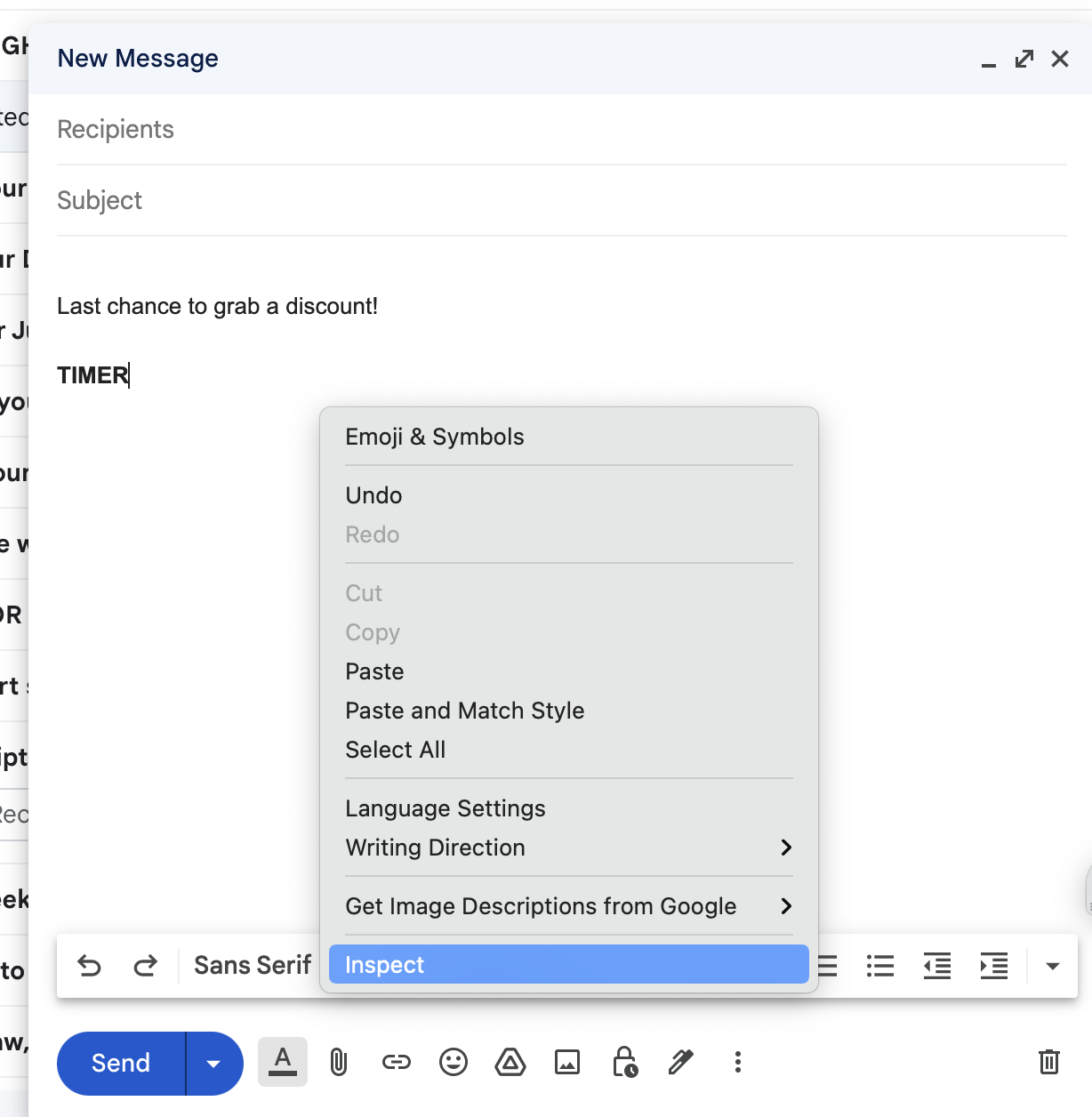Toggle the formatting options 'A' button
This screenshot has height=1117, width=1092.
tap(283, 1062)
